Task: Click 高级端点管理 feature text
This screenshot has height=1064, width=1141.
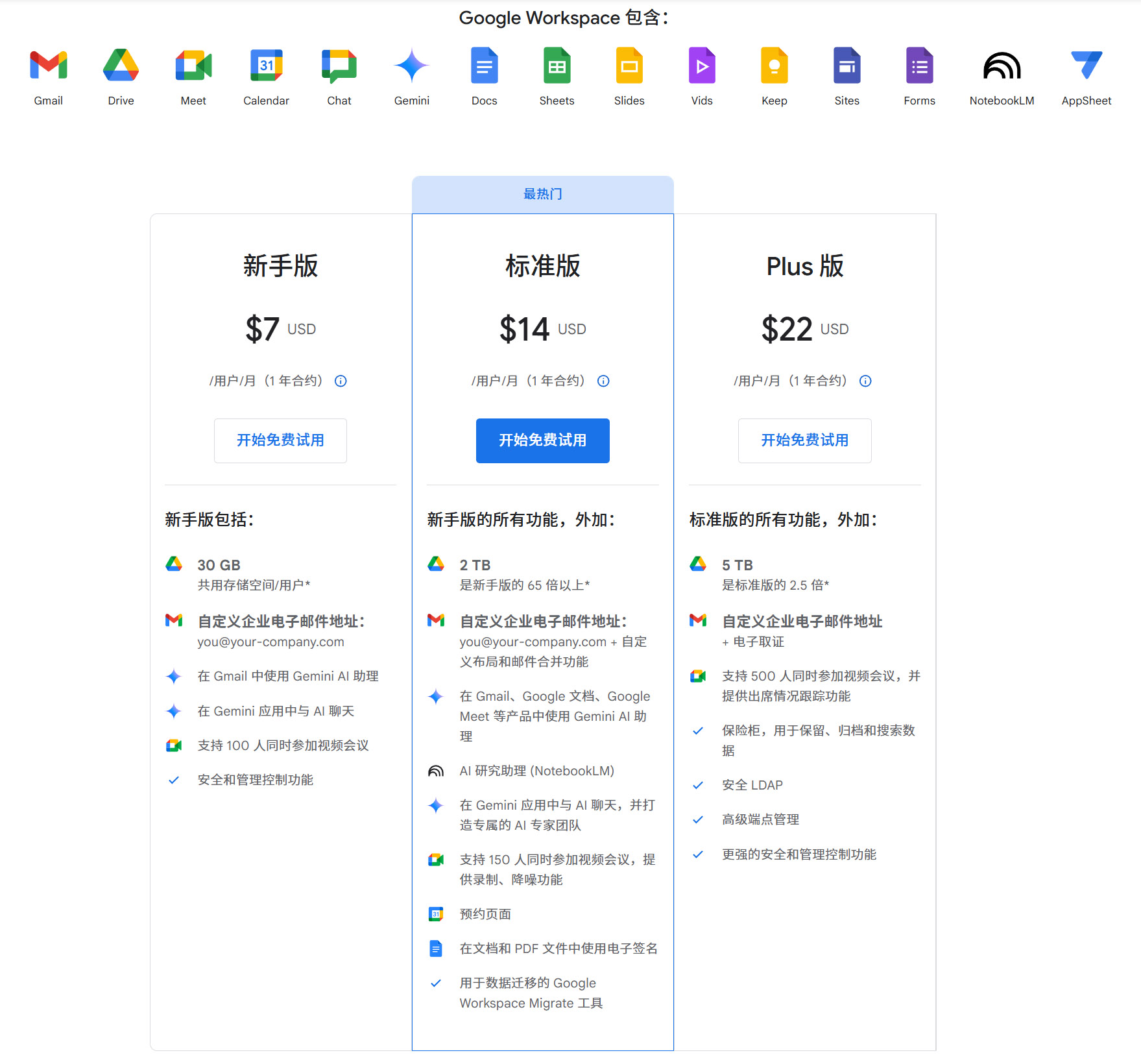Action: (761, 819)
